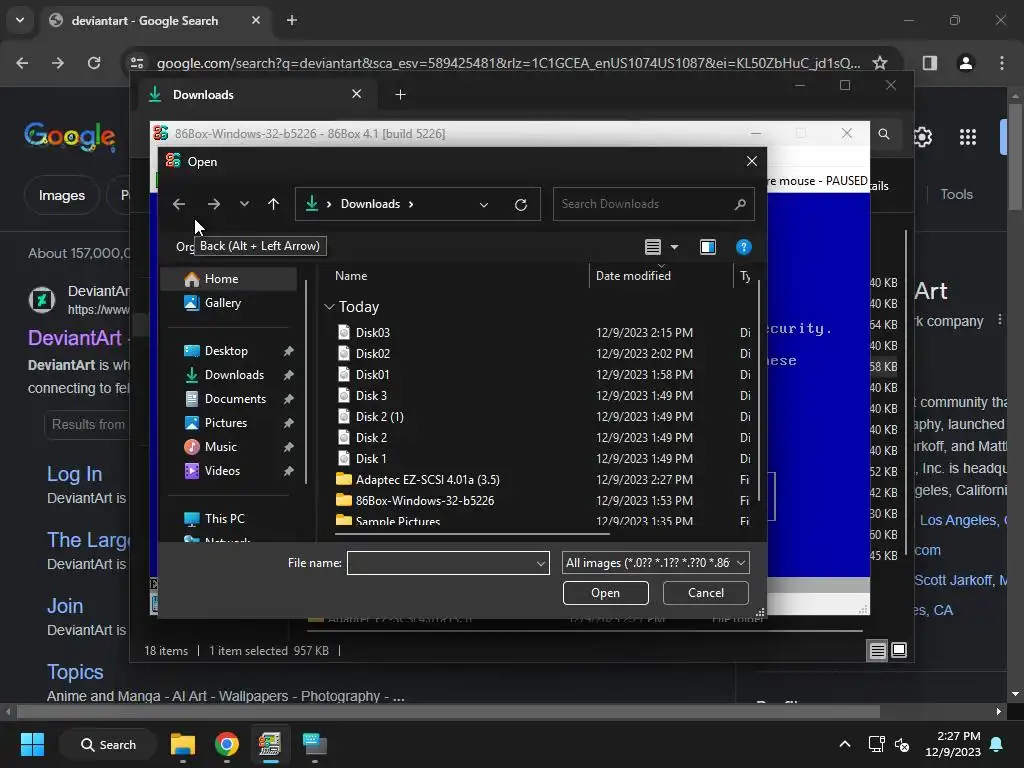Open a new Chrome tab

coord(292,20)
